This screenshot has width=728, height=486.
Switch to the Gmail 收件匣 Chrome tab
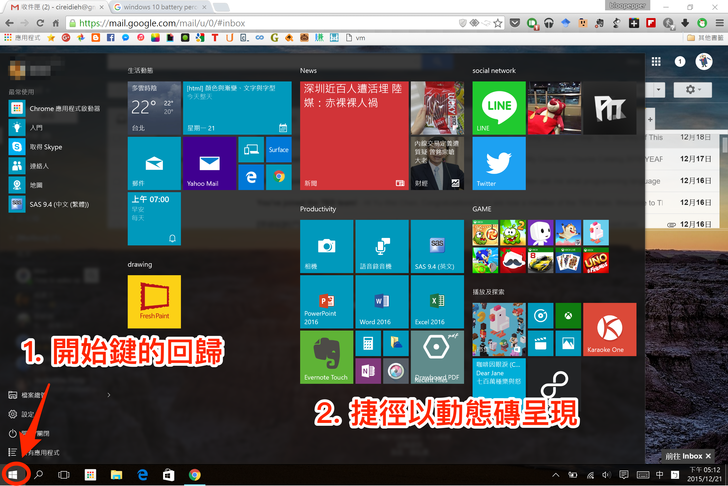(x=57, y=7)
